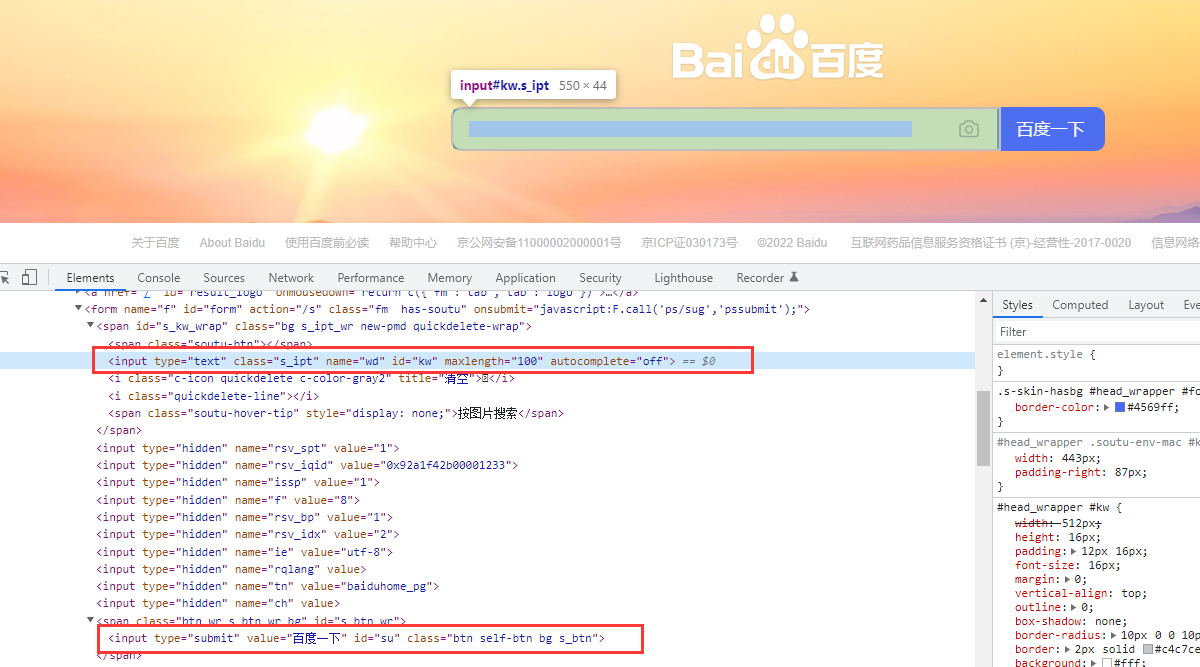Viewport: 1200px width, 667px height.
Task: Select the Memory tab
Action: 450,278
